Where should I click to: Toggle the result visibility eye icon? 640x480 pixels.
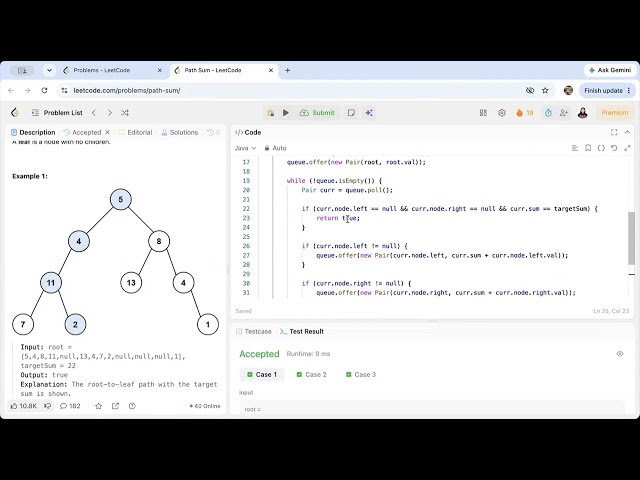[x=620, y=354]
